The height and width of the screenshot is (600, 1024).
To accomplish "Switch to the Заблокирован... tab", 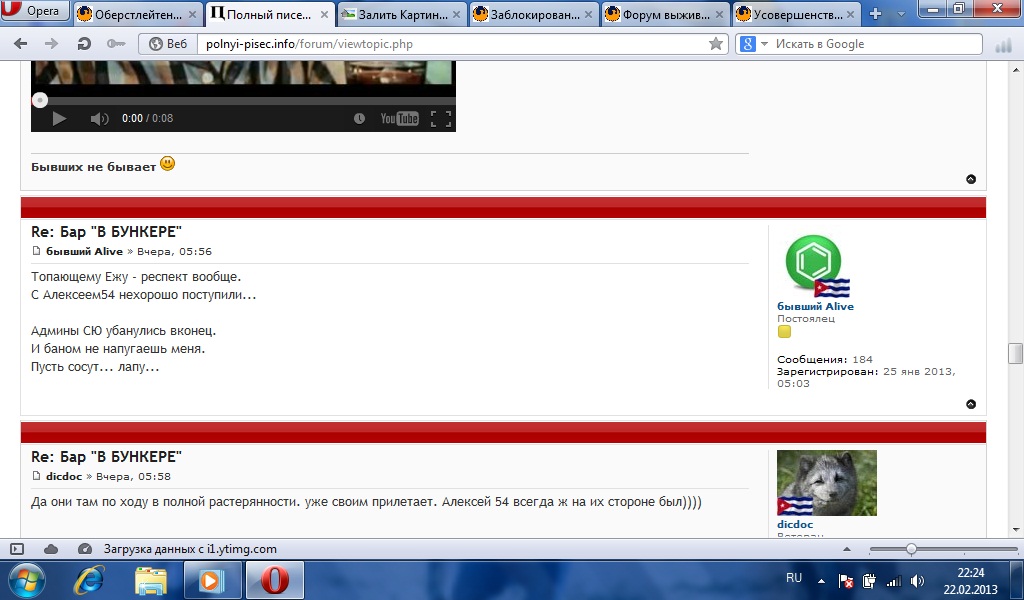I will coord(534,14).
